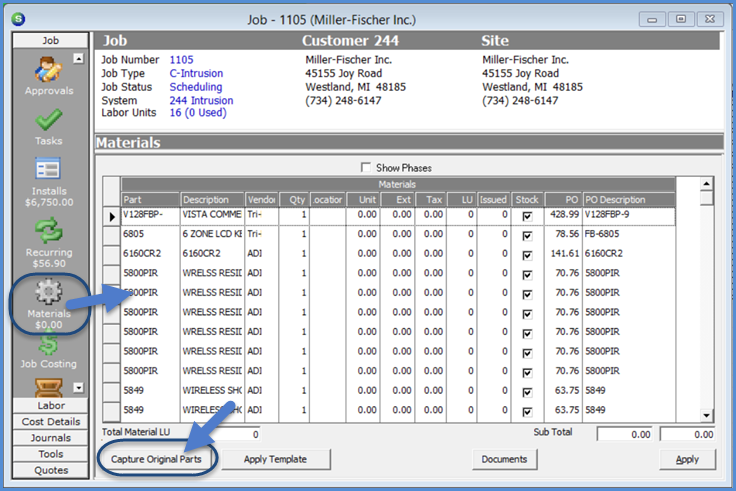Select the VISTA COMME description cell
The height and width of the screenshot is (491, 736).
212,215
